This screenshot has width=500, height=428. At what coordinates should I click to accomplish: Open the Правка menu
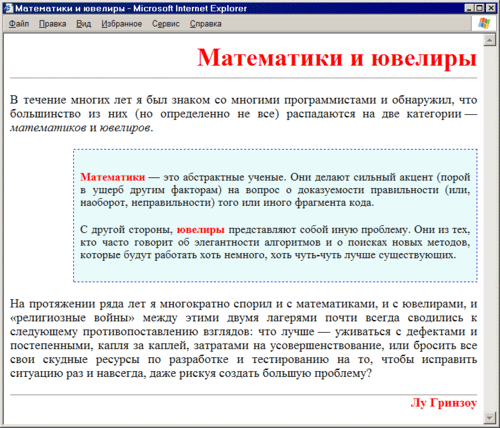click(52, 24)
